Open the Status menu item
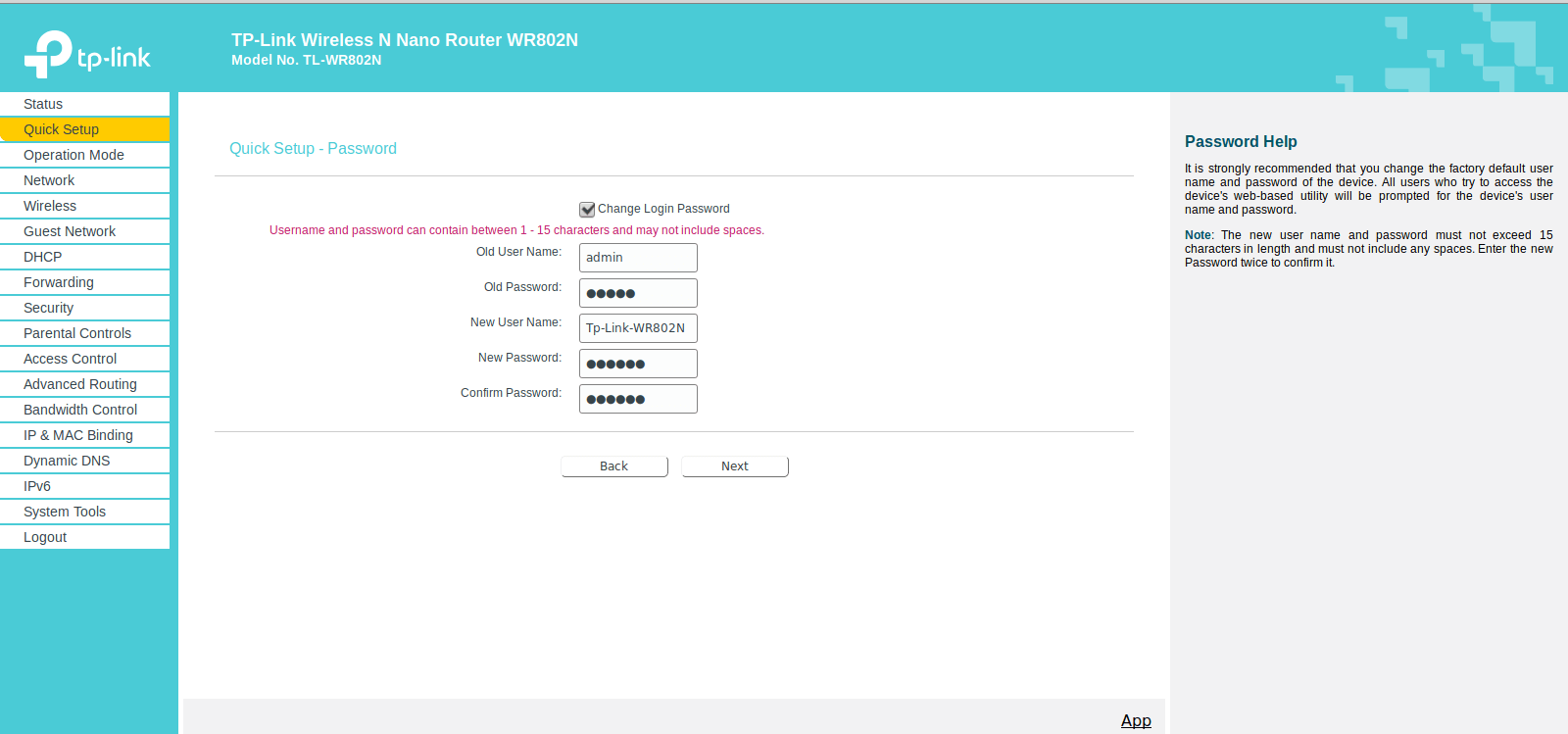 pos(84,104)
